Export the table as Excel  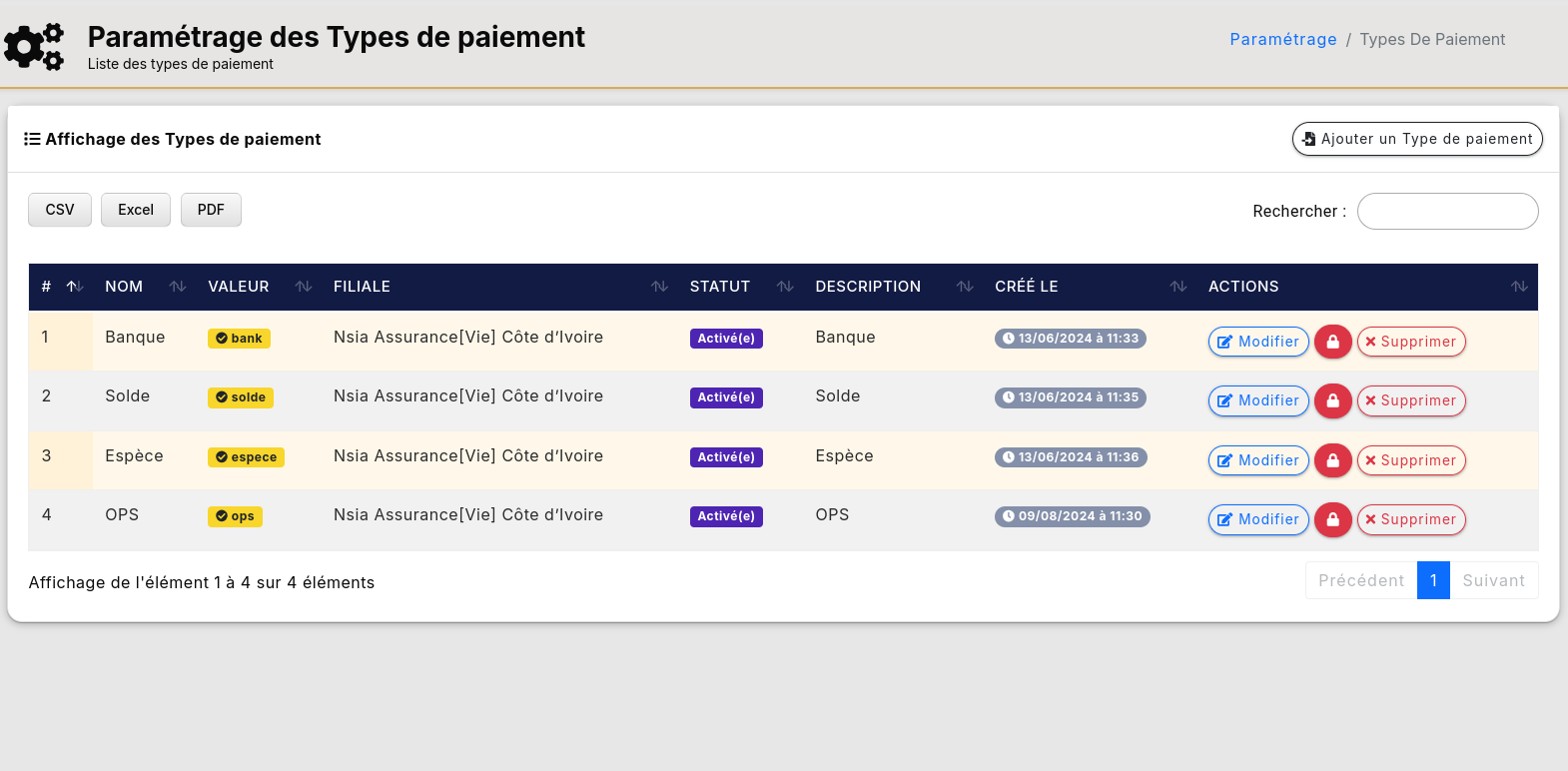pos(136,210)
